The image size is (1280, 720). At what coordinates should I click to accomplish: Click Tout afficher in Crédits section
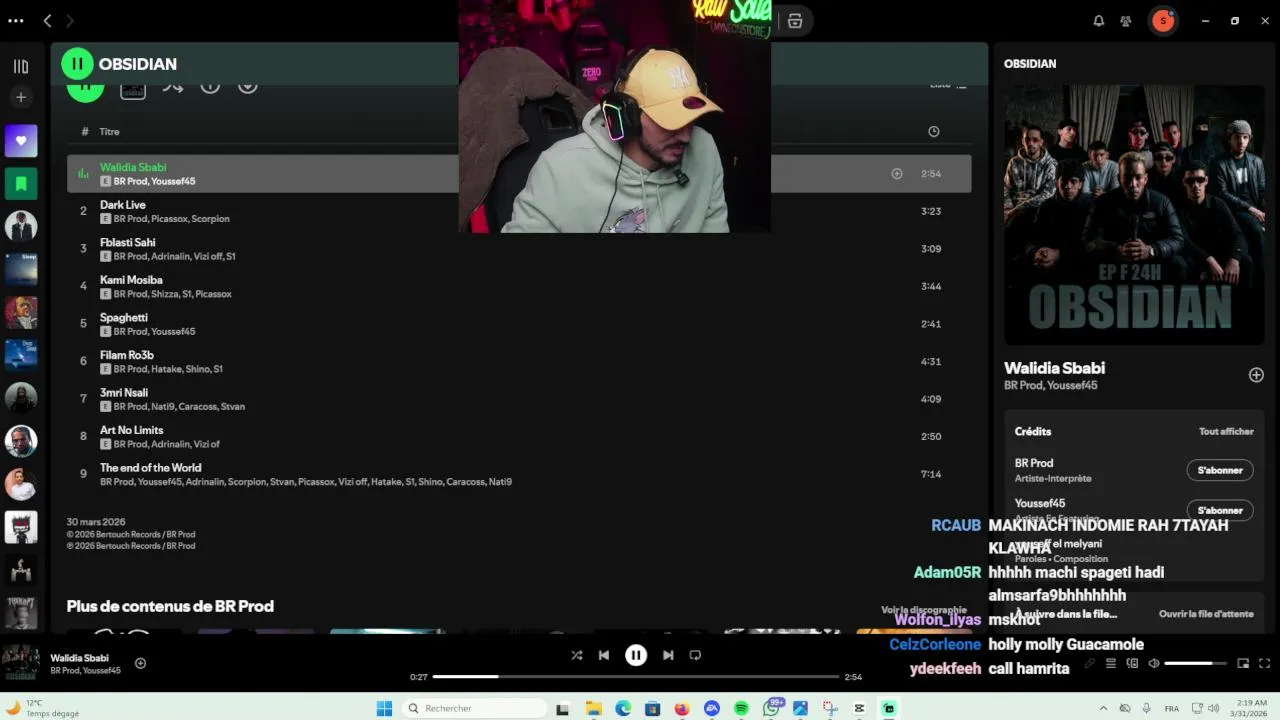[x=1226, y=432]
